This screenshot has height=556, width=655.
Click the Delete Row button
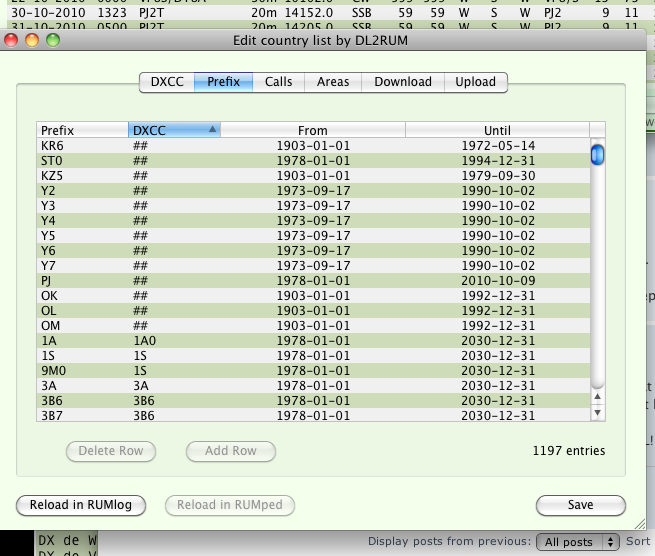(x=110, y=451)
